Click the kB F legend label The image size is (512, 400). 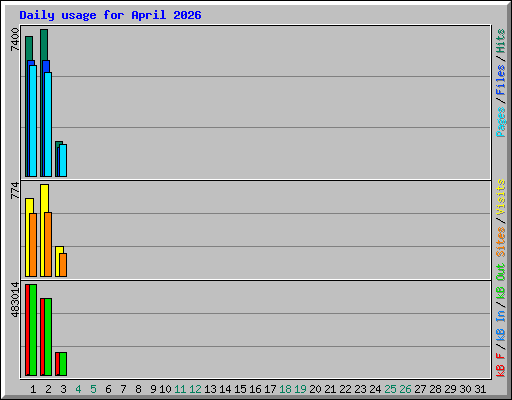click(x=500, y=365)
